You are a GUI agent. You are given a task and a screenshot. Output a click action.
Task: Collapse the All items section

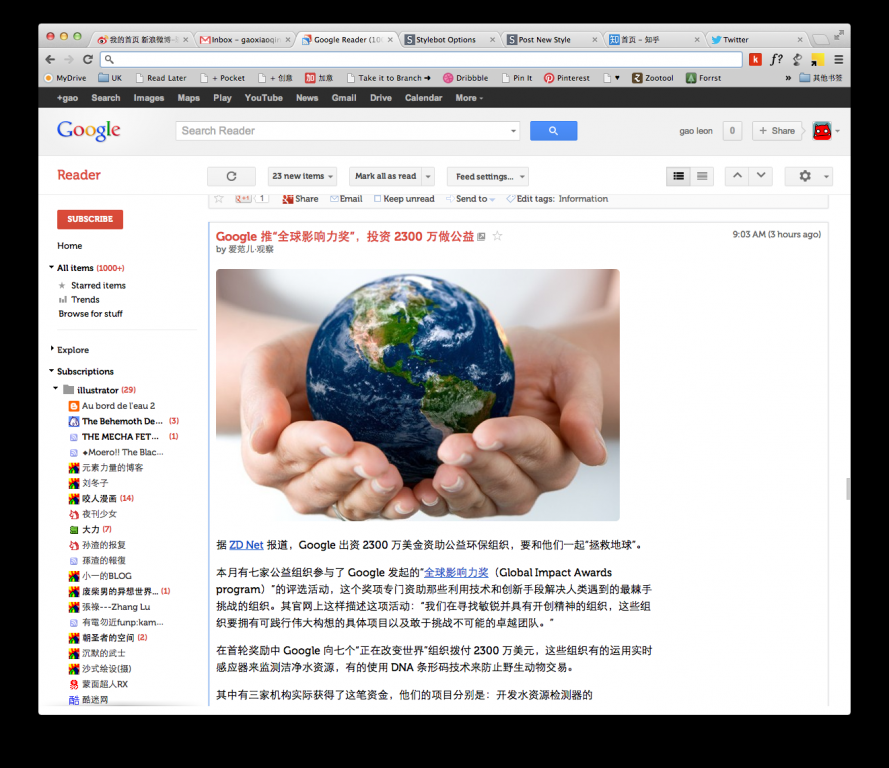[x=52, y=267]
